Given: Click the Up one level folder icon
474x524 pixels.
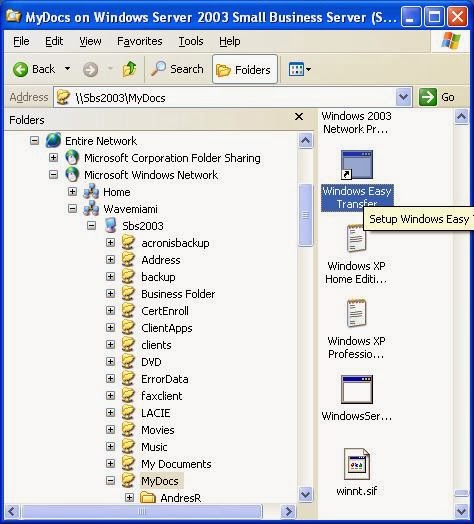Looking at the screenshot, I should 129,69.
